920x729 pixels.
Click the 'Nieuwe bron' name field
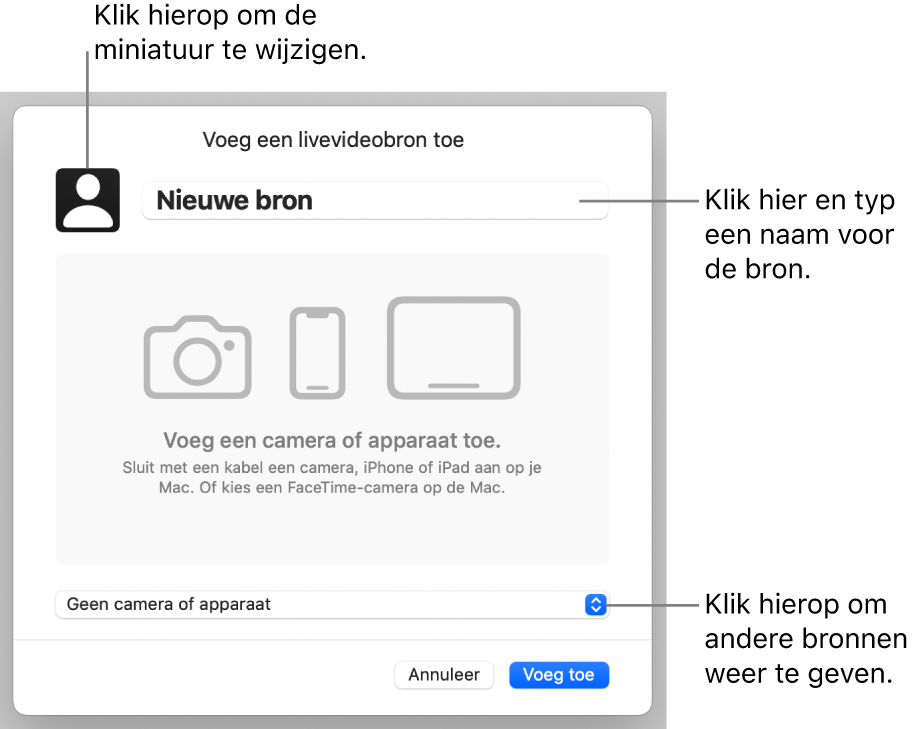(375, 201)
